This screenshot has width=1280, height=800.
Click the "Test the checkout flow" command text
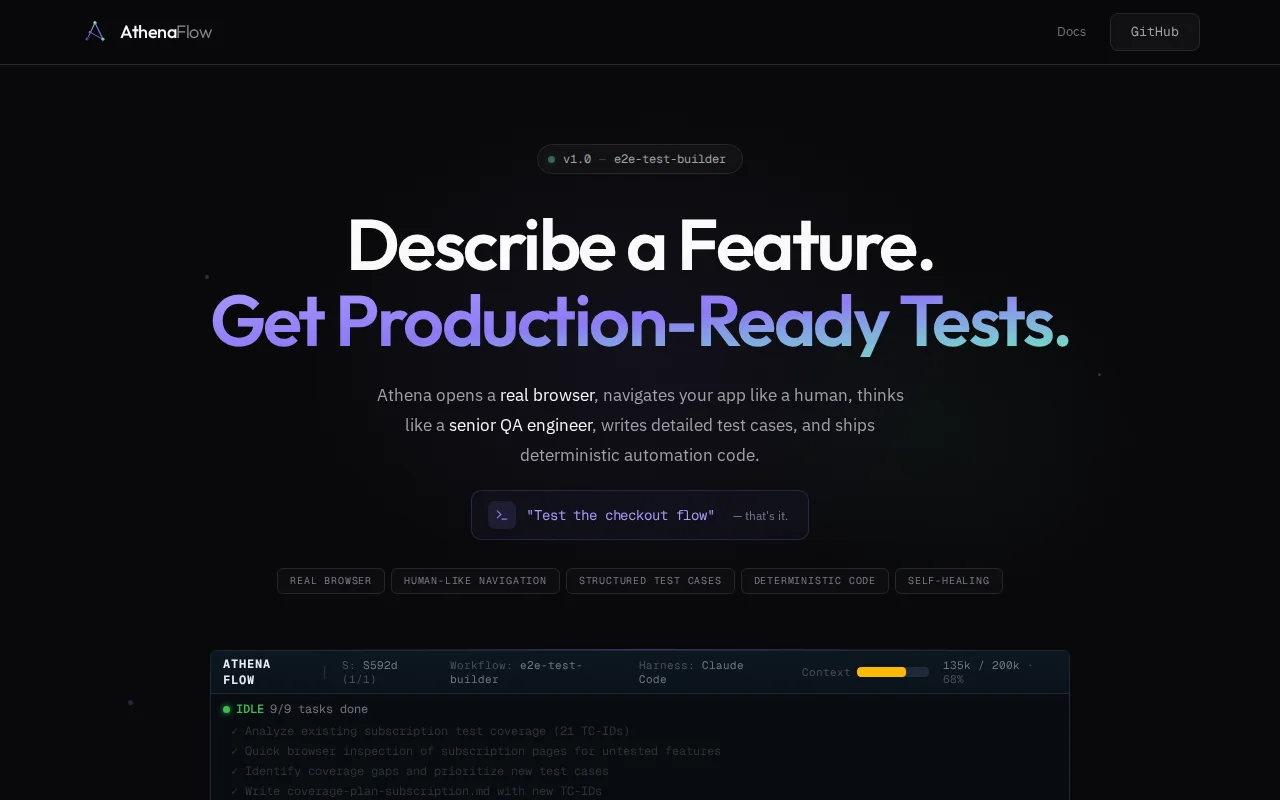click(620, 515)
